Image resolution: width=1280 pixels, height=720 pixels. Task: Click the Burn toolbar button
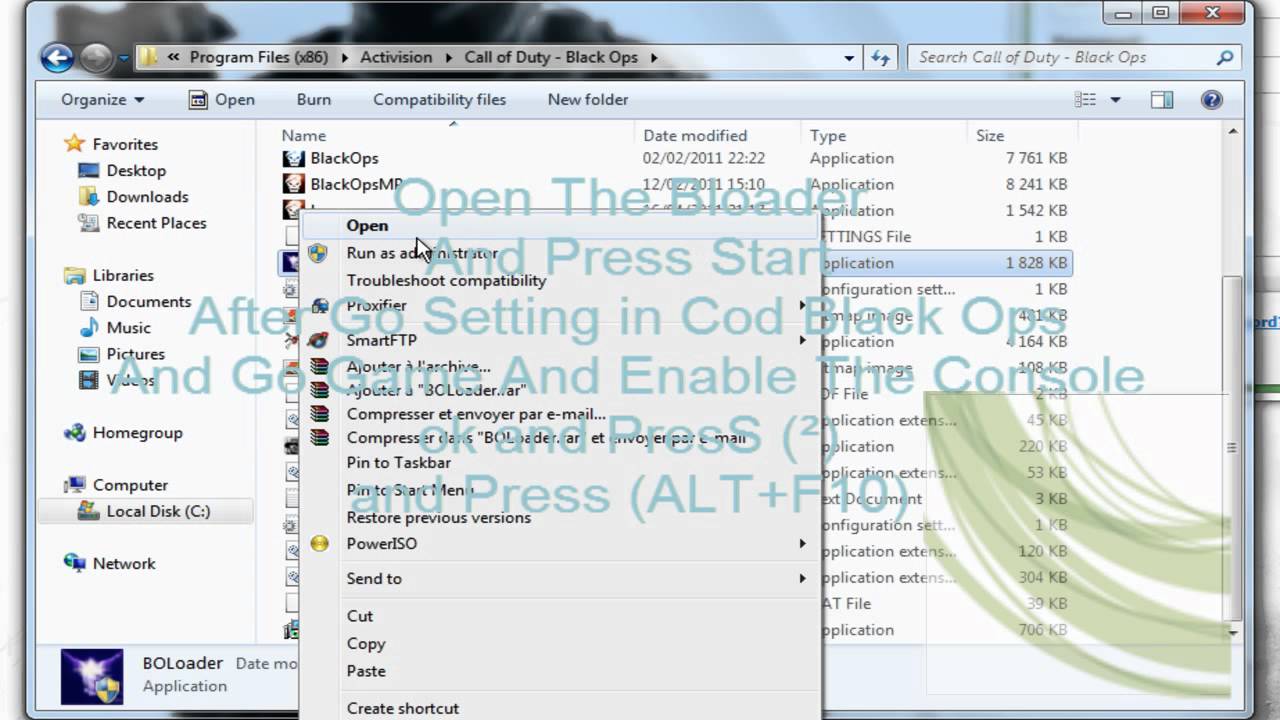tap(313, 99)
